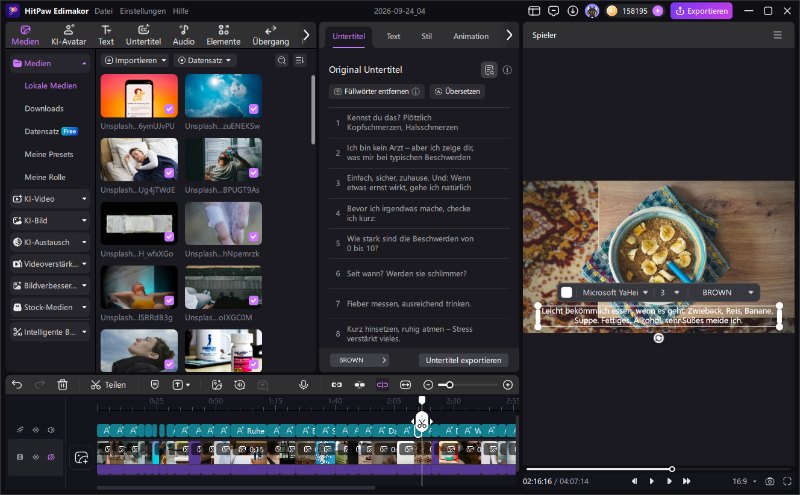Open the Übergang transitions tab
The height and width of the screenshot is (495, 800).
(270, 35)
